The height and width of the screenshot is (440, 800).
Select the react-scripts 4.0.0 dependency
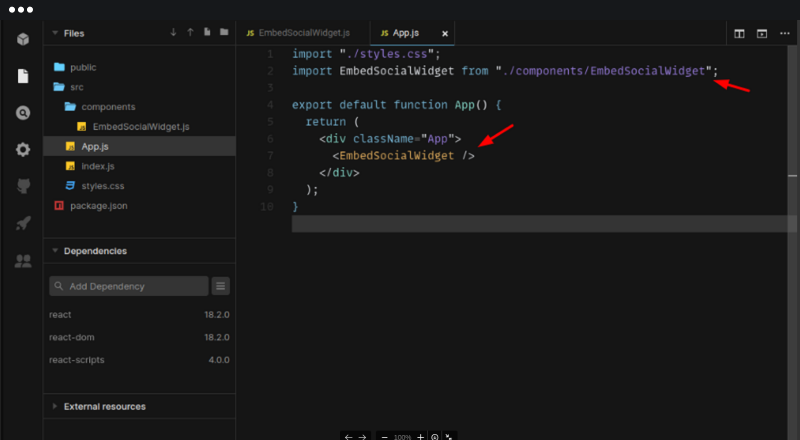(x=139, y=360)
